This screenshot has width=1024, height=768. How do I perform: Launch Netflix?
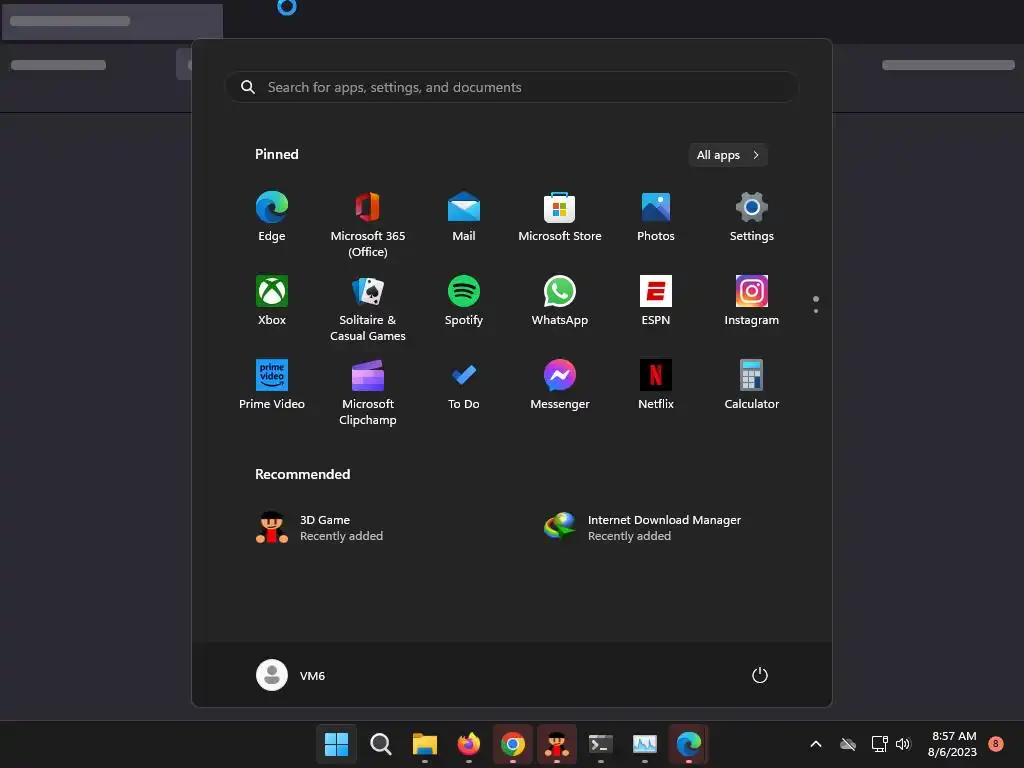coord(656,385)
